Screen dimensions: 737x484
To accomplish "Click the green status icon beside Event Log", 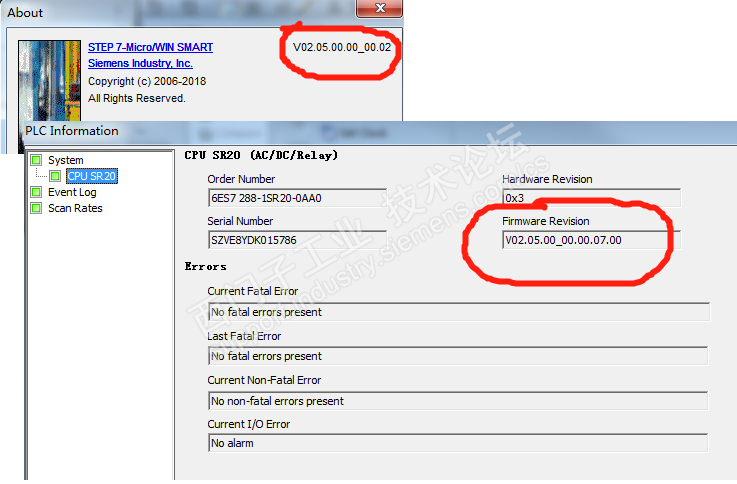I will (36, 192).
